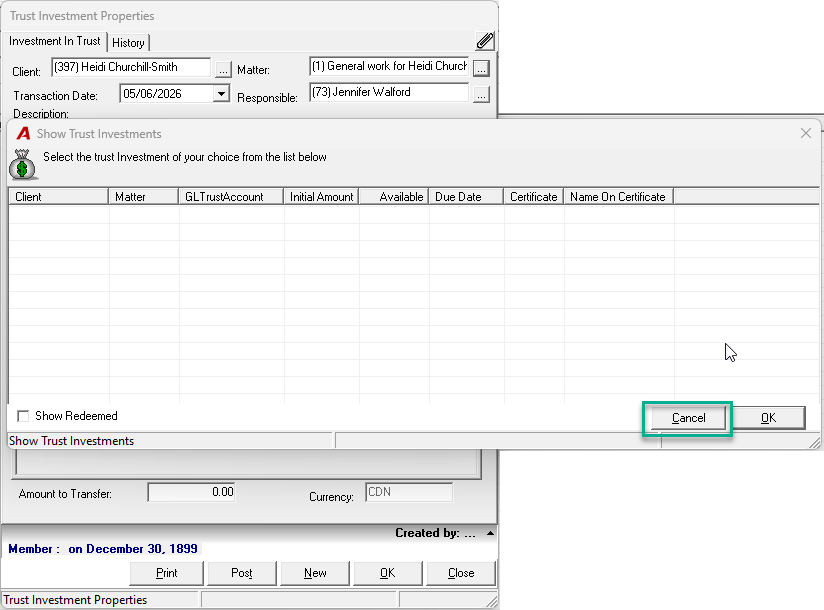The height and width of the screenshot is (610, 824).
Task: Click the New button
Action: coord(315,573)
